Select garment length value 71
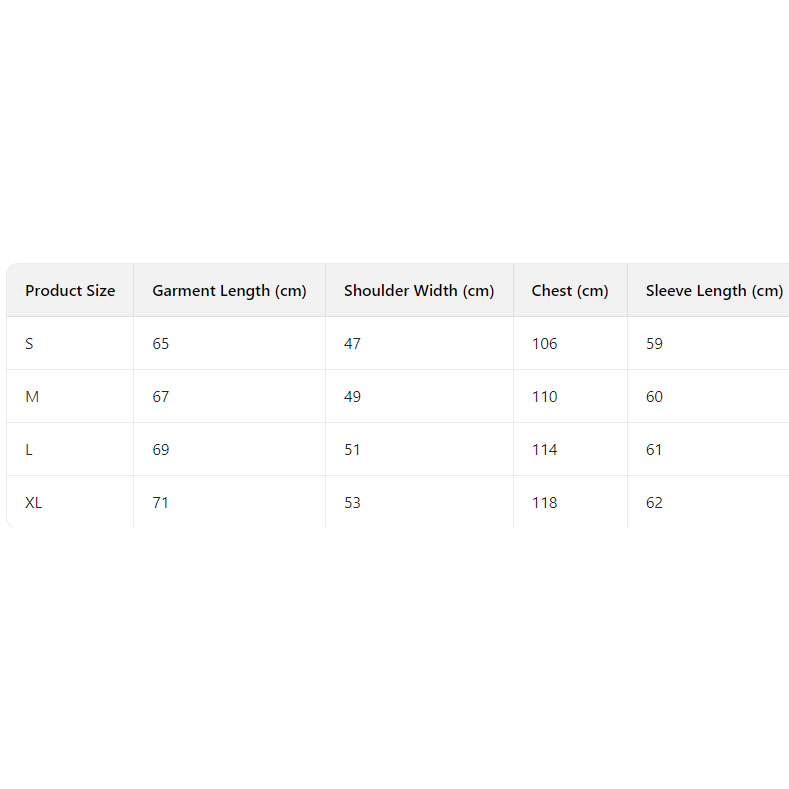Viewport: 789px width, 789px height. coord(160,503)
